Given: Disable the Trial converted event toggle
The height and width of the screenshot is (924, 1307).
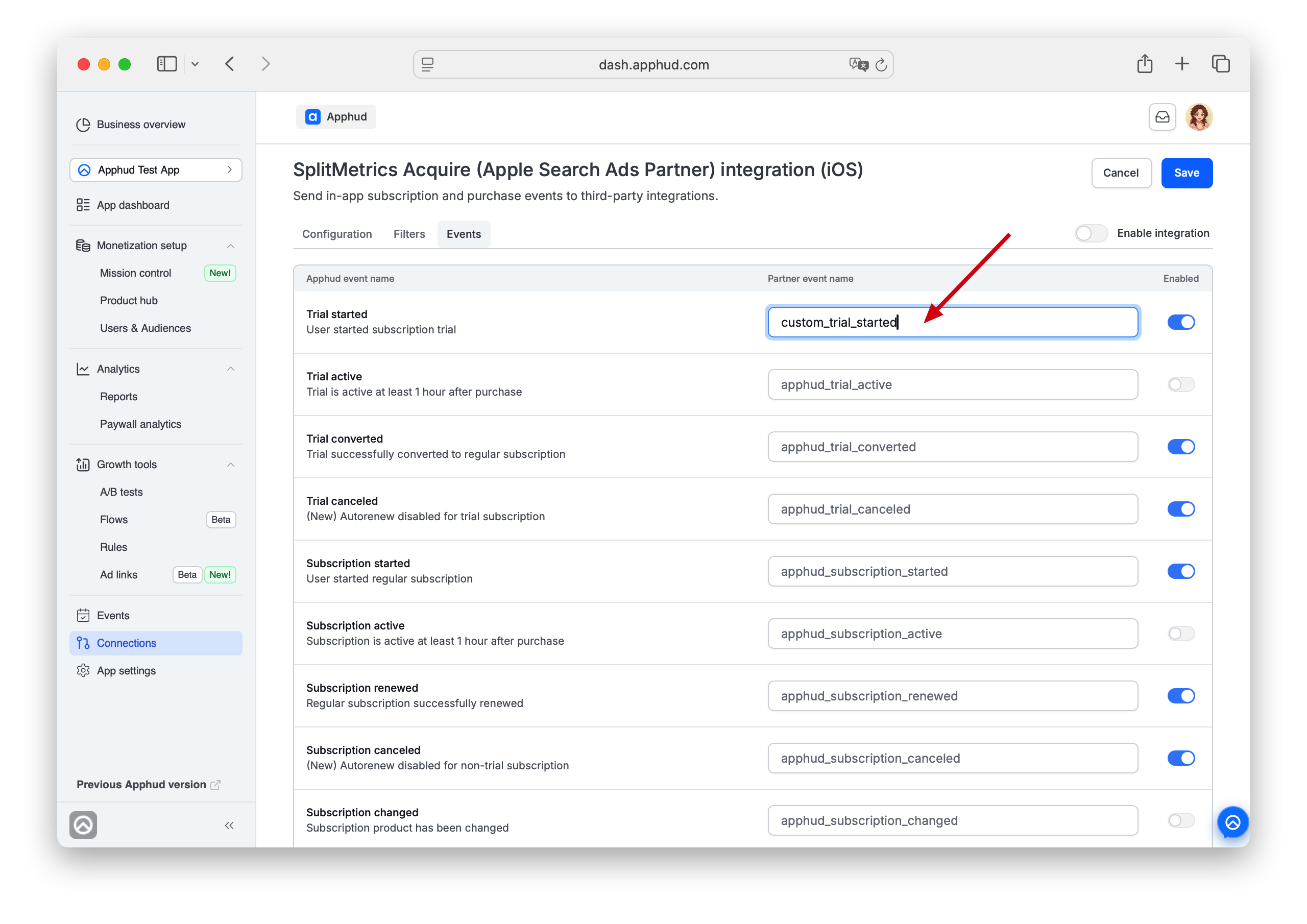Looking at the screenshot, I should (x=1180, y=448).
